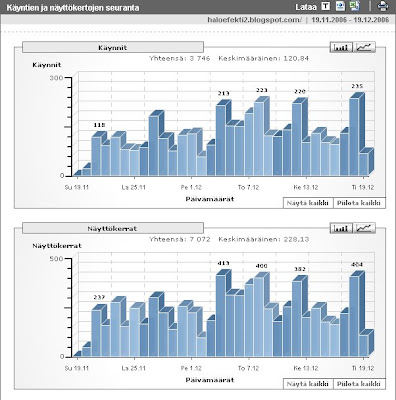Switch Käynnit chart to line view icon
This screenshot has height=400, width=396.
tap(364, 47)
